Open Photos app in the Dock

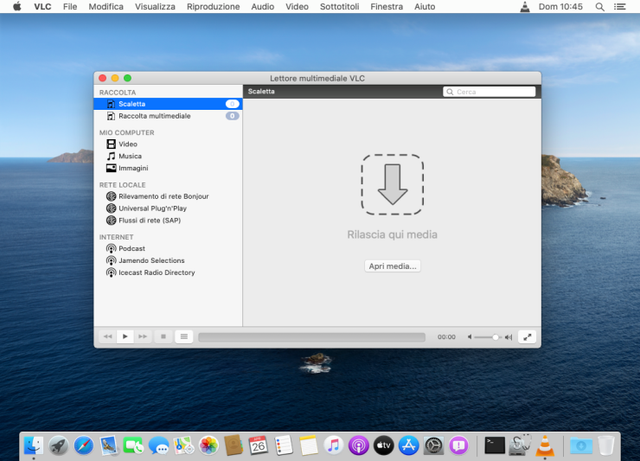click(209, 445)
